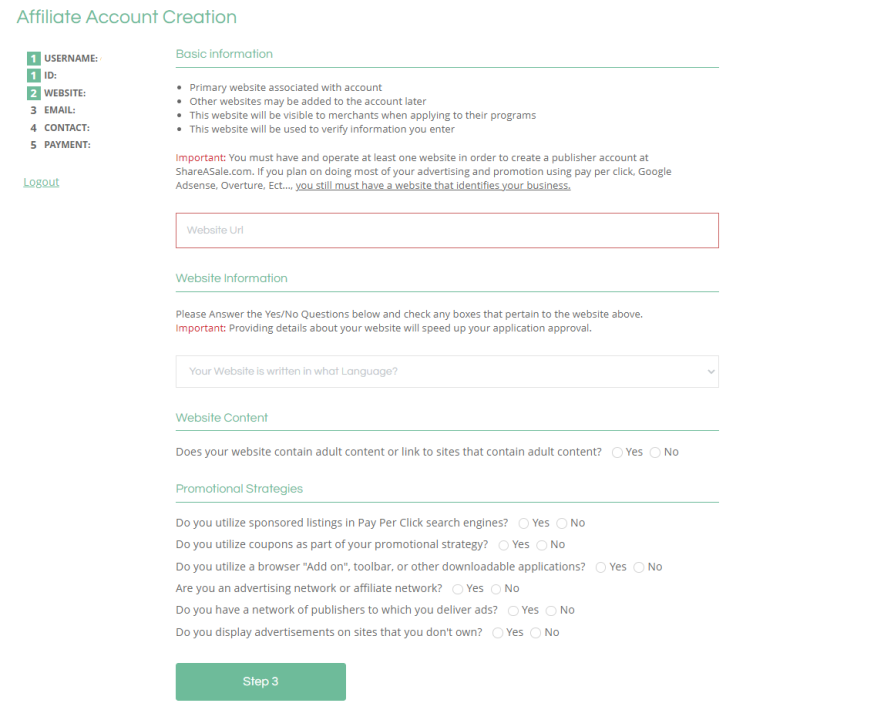The width and height of the screenshot is (884, 710).
Task: Click the ID step number icon
Action: [x=33, y=75]
